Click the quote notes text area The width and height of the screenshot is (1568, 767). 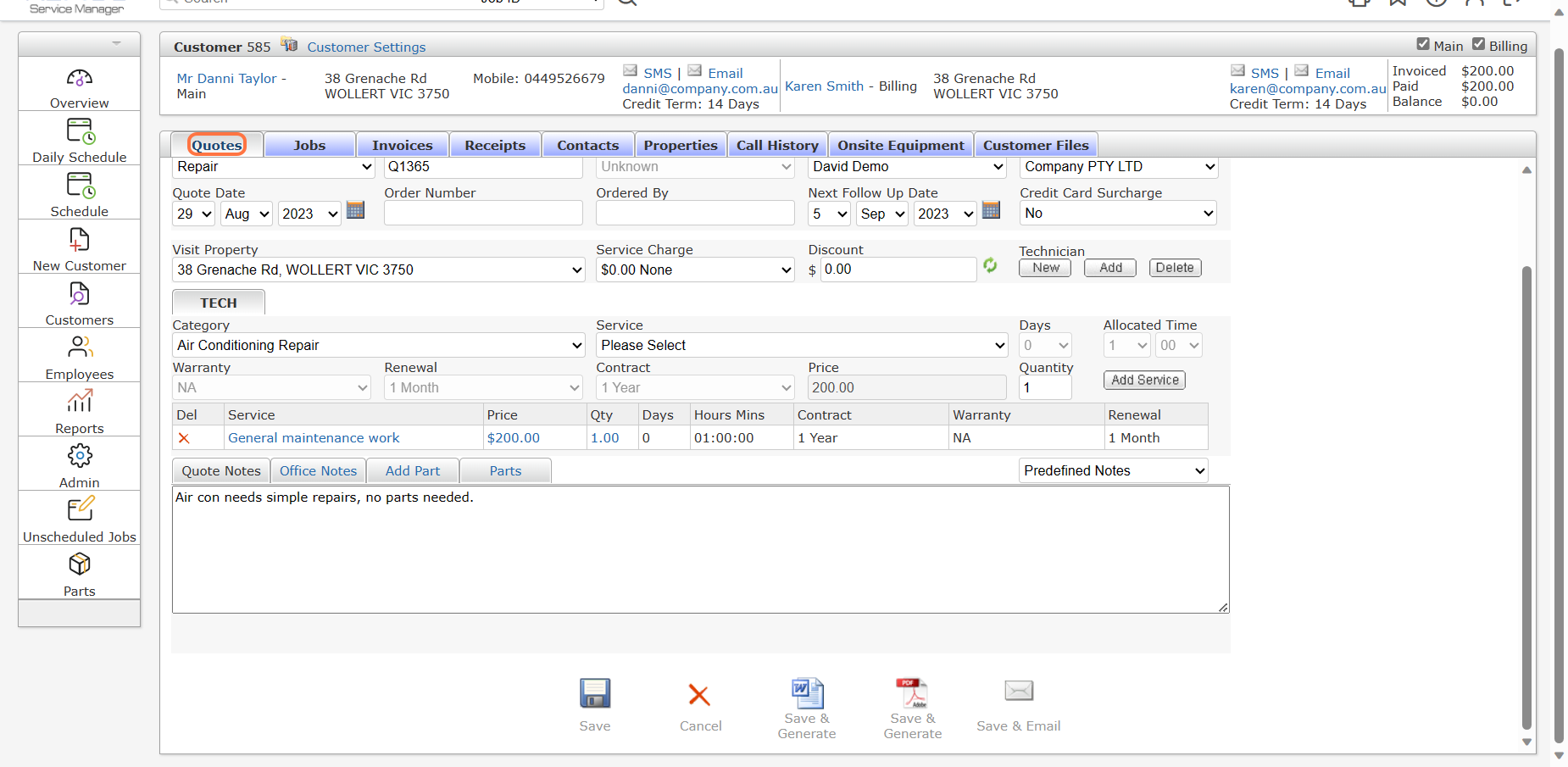[x=701, y=549]
